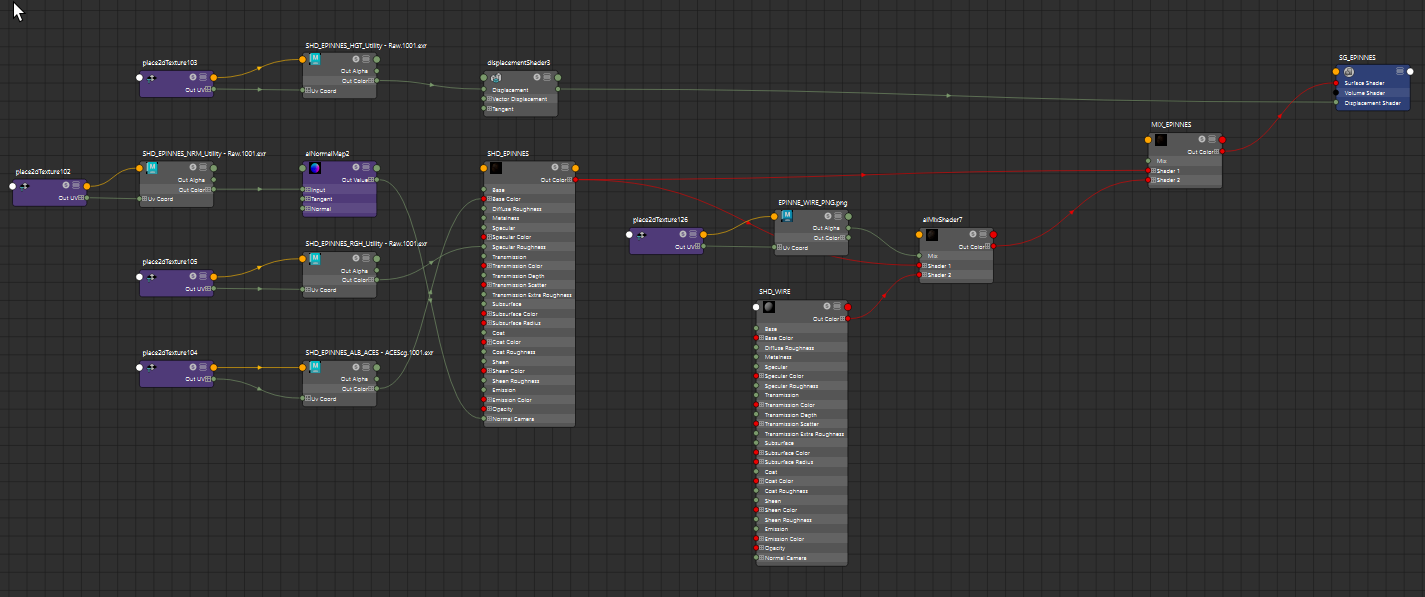Toggle view mode on SHD_EPINNES node
1425x597 pixels.
[565, 168]
